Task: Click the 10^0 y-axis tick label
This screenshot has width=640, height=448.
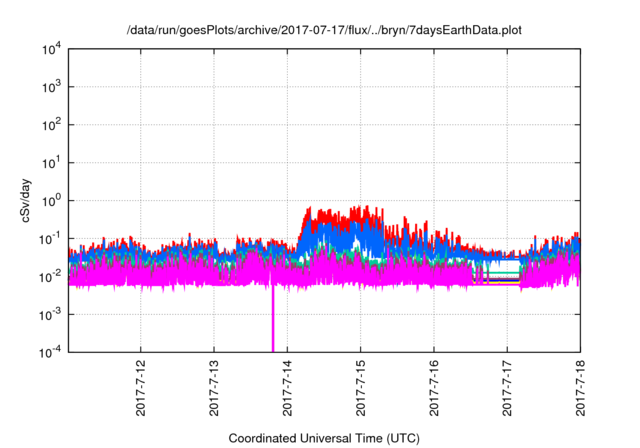Action: pyautogui.click(x=51, y=201)
